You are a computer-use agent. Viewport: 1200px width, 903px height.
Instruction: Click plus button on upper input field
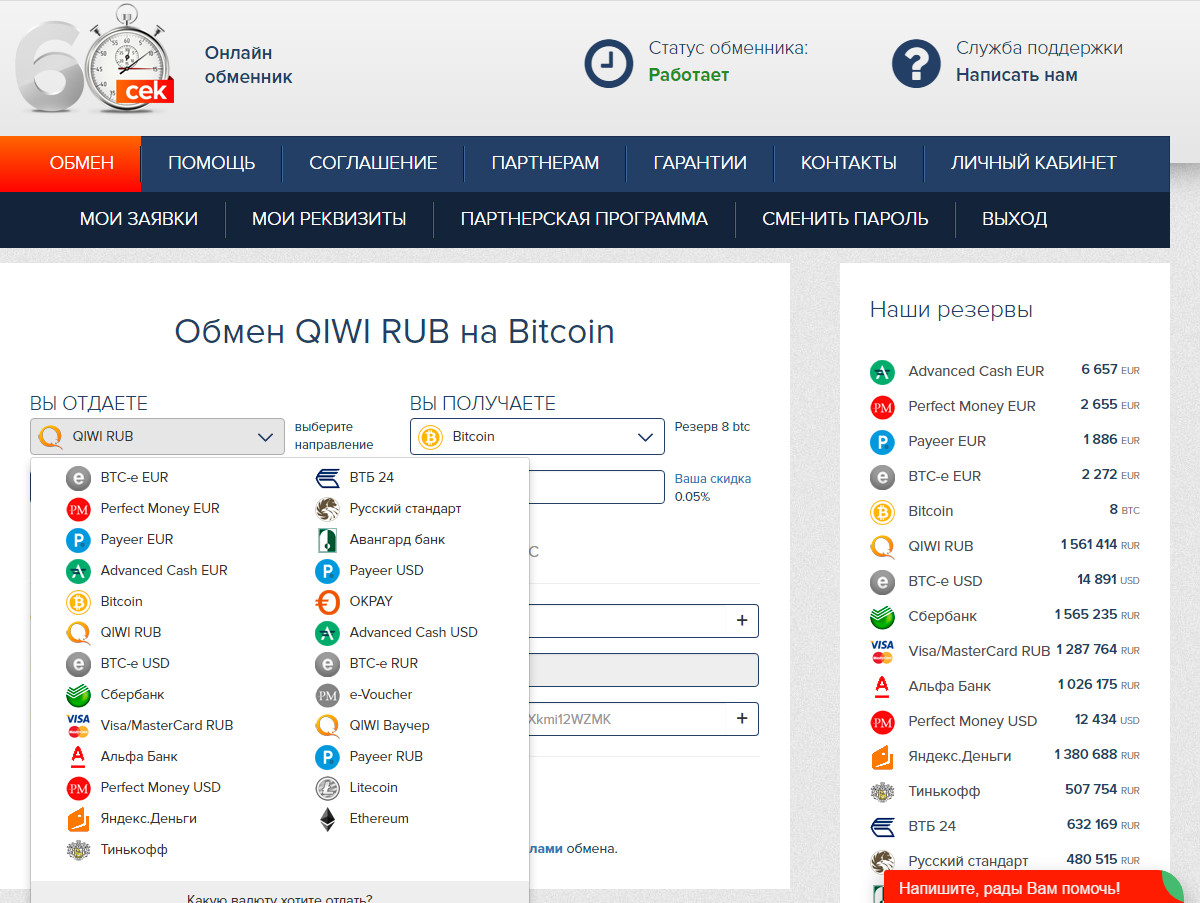pos(742,621)
